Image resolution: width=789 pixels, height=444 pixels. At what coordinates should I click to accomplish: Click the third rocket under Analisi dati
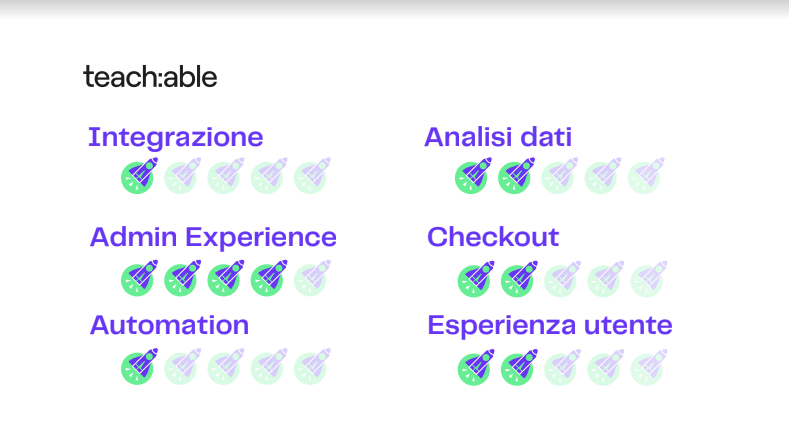(559, 176)
